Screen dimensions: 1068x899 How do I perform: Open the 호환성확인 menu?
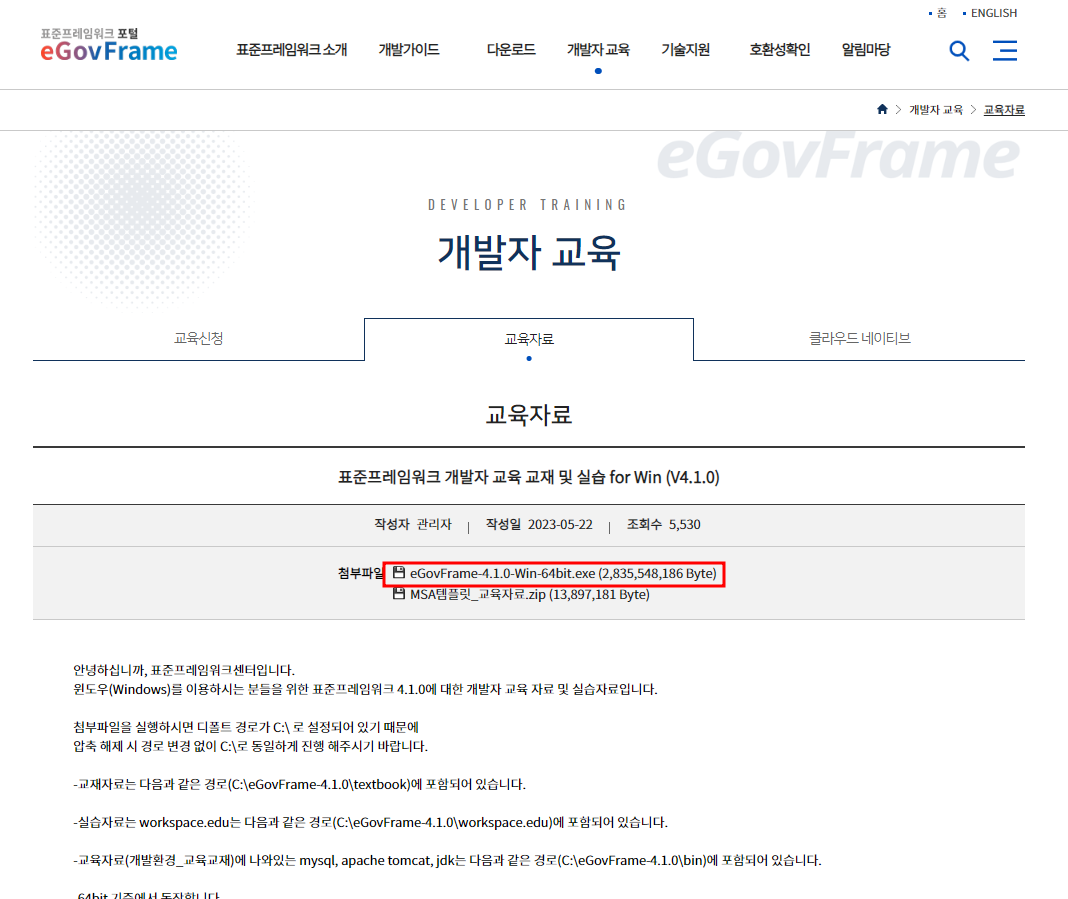780,50
